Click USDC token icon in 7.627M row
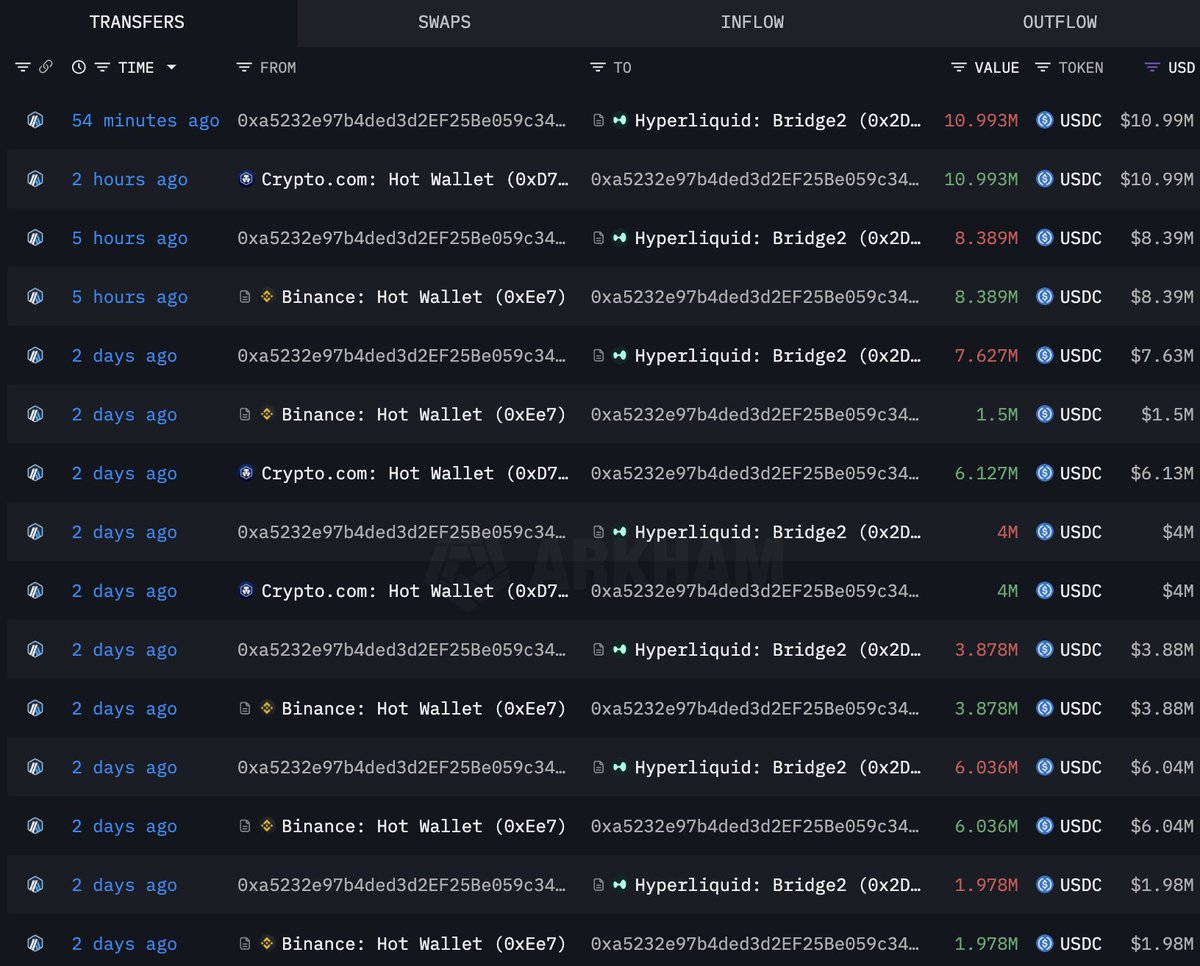The width and height of the screenshot is (1200, 966). point(1045,356)
